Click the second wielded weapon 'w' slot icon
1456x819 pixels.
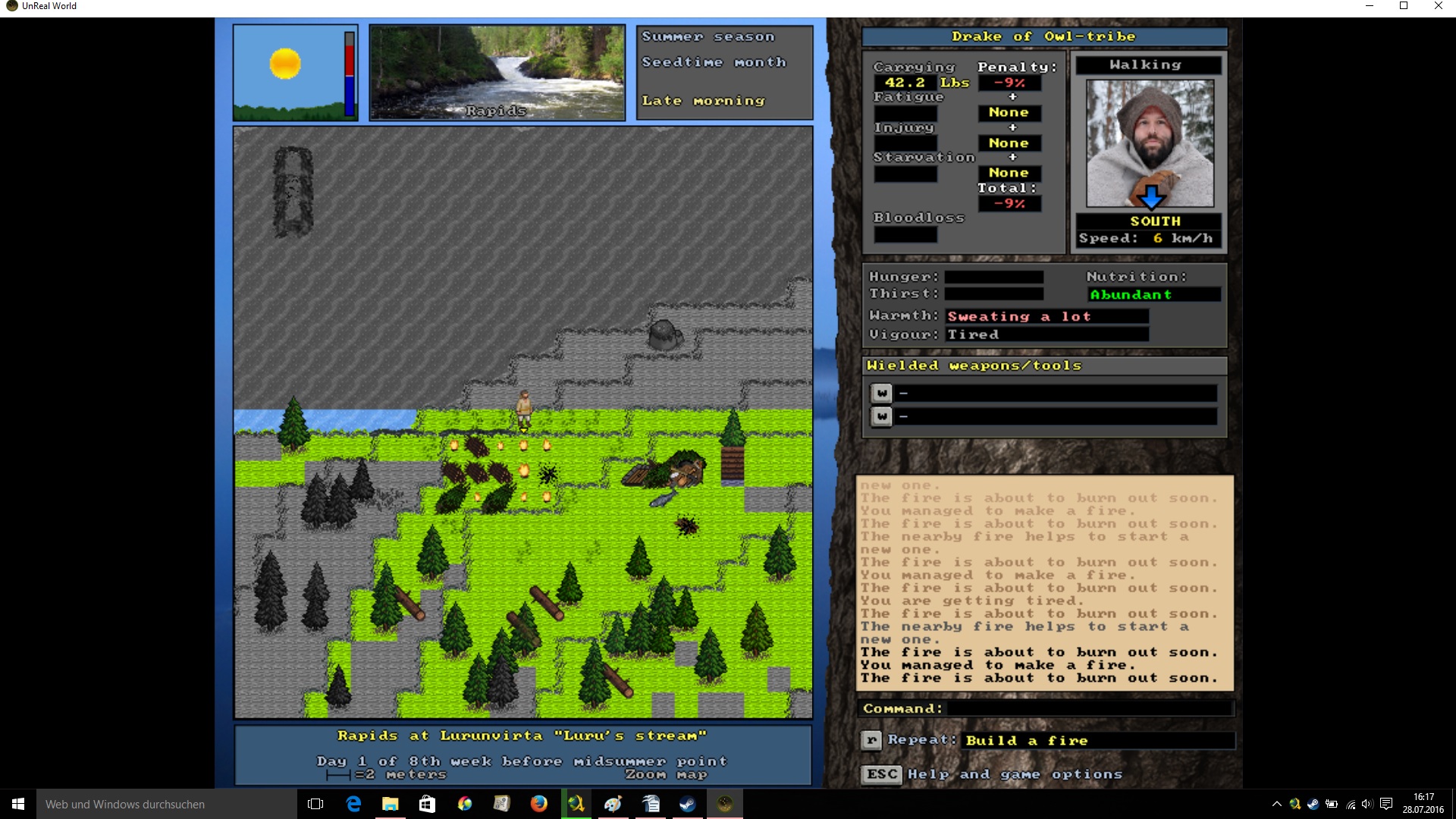(881, 416)
